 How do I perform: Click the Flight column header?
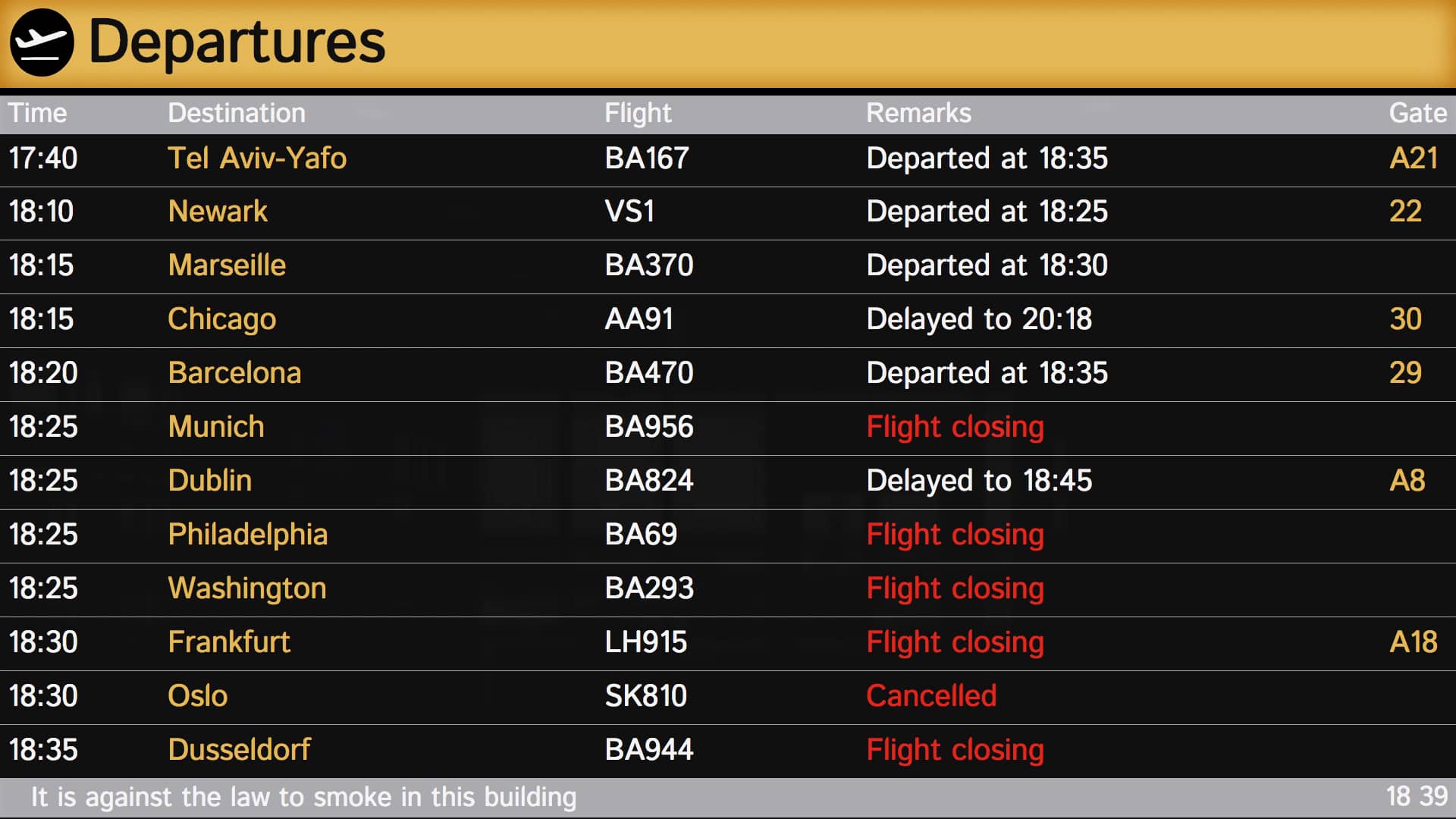coord(638,113)
